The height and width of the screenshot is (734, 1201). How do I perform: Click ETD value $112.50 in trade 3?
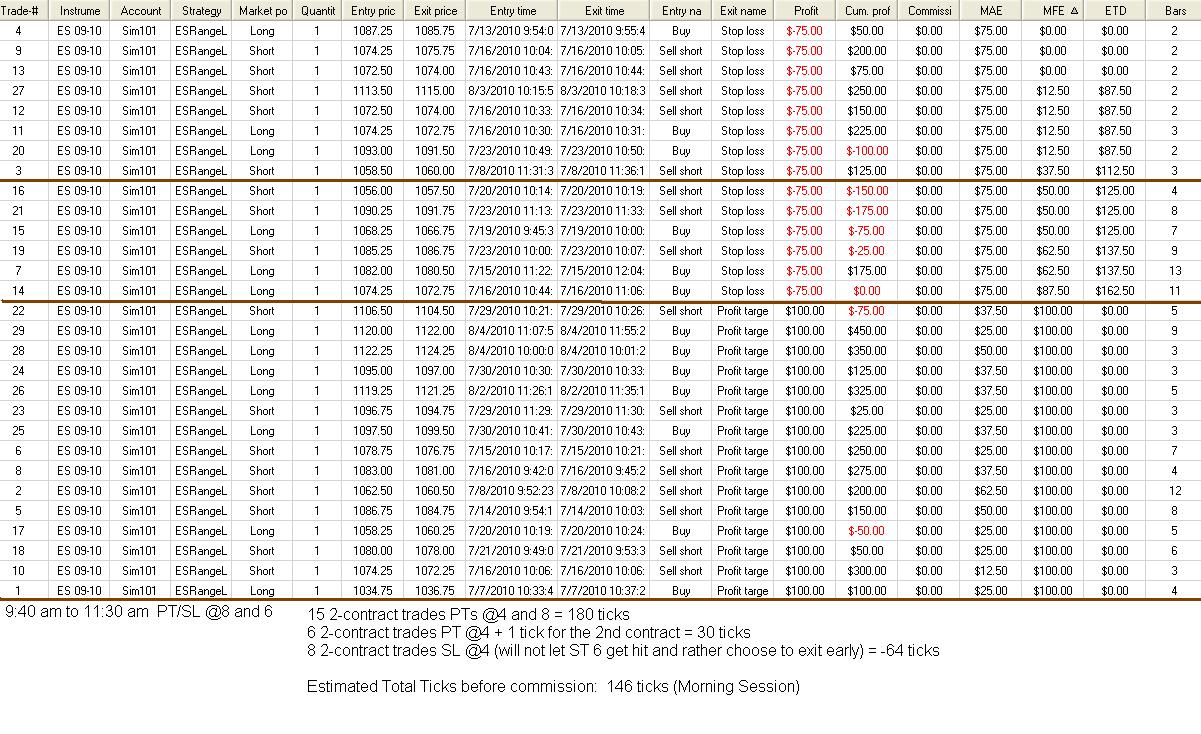click(x=1115, y=171)
